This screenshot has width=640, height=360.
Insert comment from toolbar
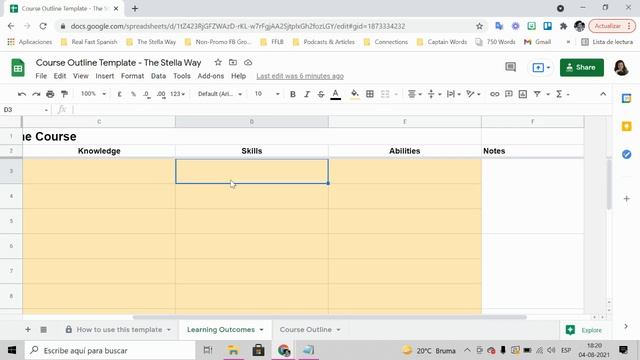[509, 94]
